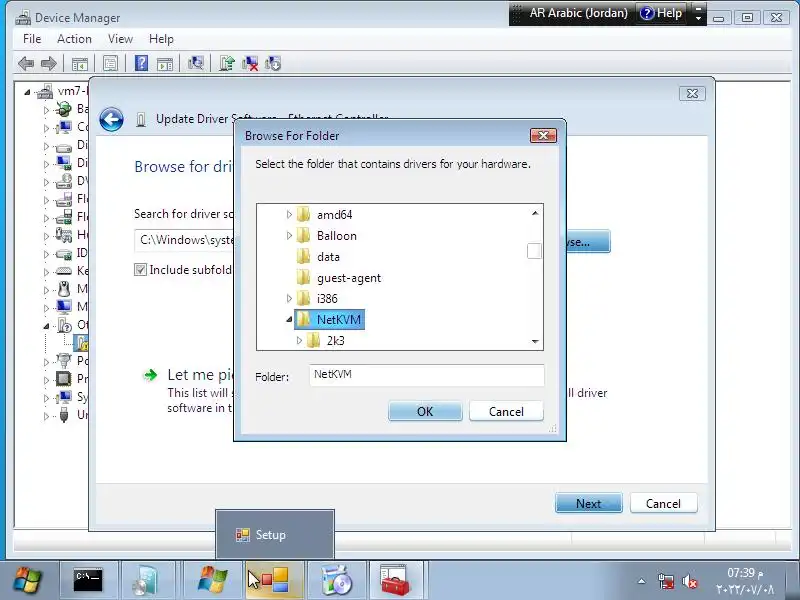Click the Windows flag taskbar icon
The height and width of the screenshot is (600, 800).
pyautogui.click(x=212, y=580)
